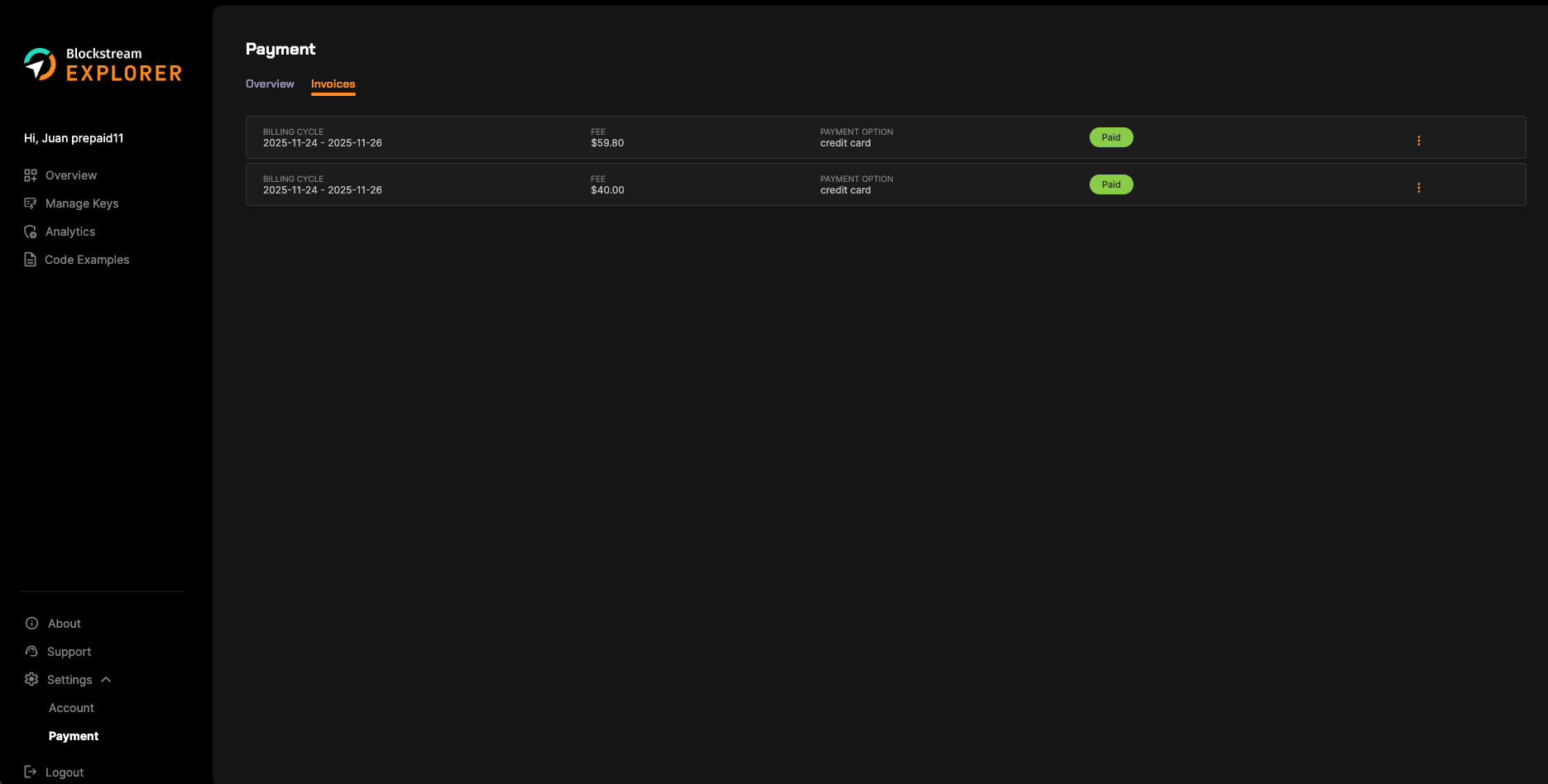Screen dimensions: 1548x784
Task: Click the Support headset icon
Action: pos(31,651)
